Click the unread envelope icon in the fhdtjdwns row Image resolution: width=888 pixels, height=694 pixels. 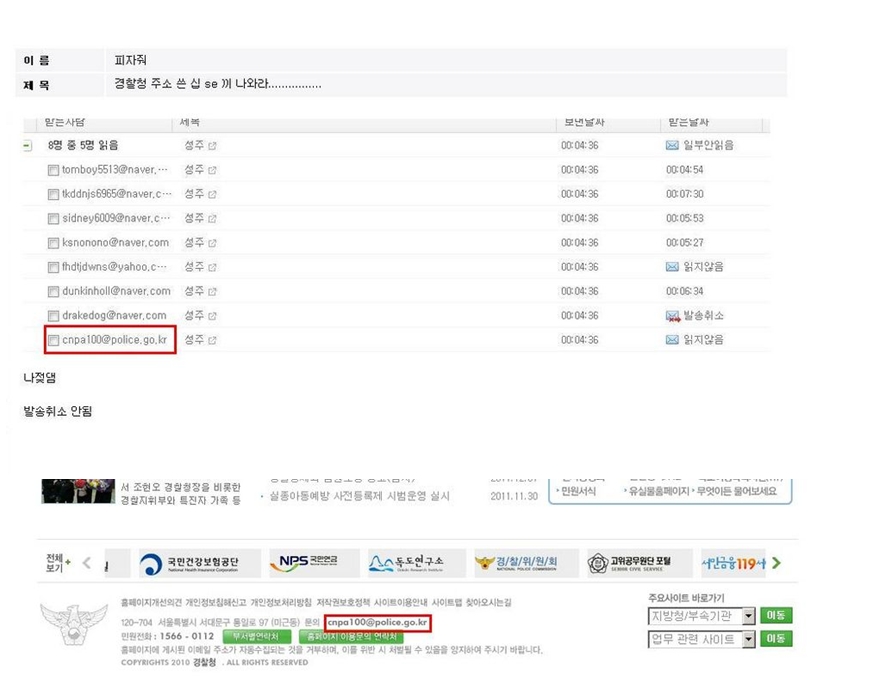[x=672, y=267]
